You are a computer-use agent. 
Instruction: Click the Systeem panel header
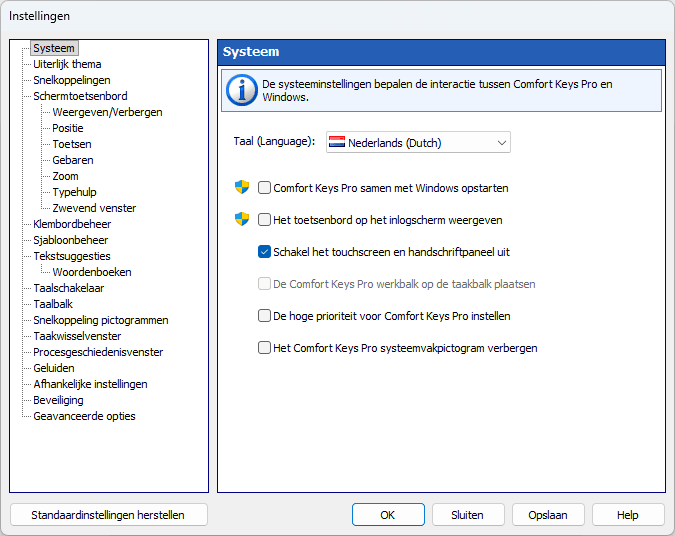click(442, 52)
